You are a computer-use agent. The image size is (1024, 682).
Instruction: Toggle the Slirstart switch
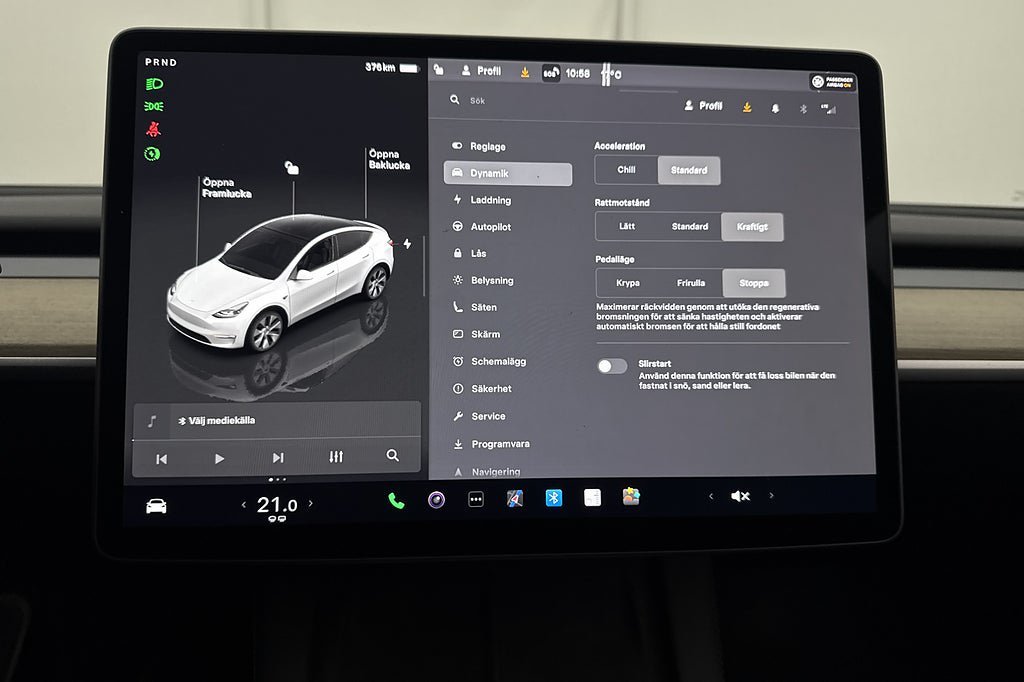612,366
